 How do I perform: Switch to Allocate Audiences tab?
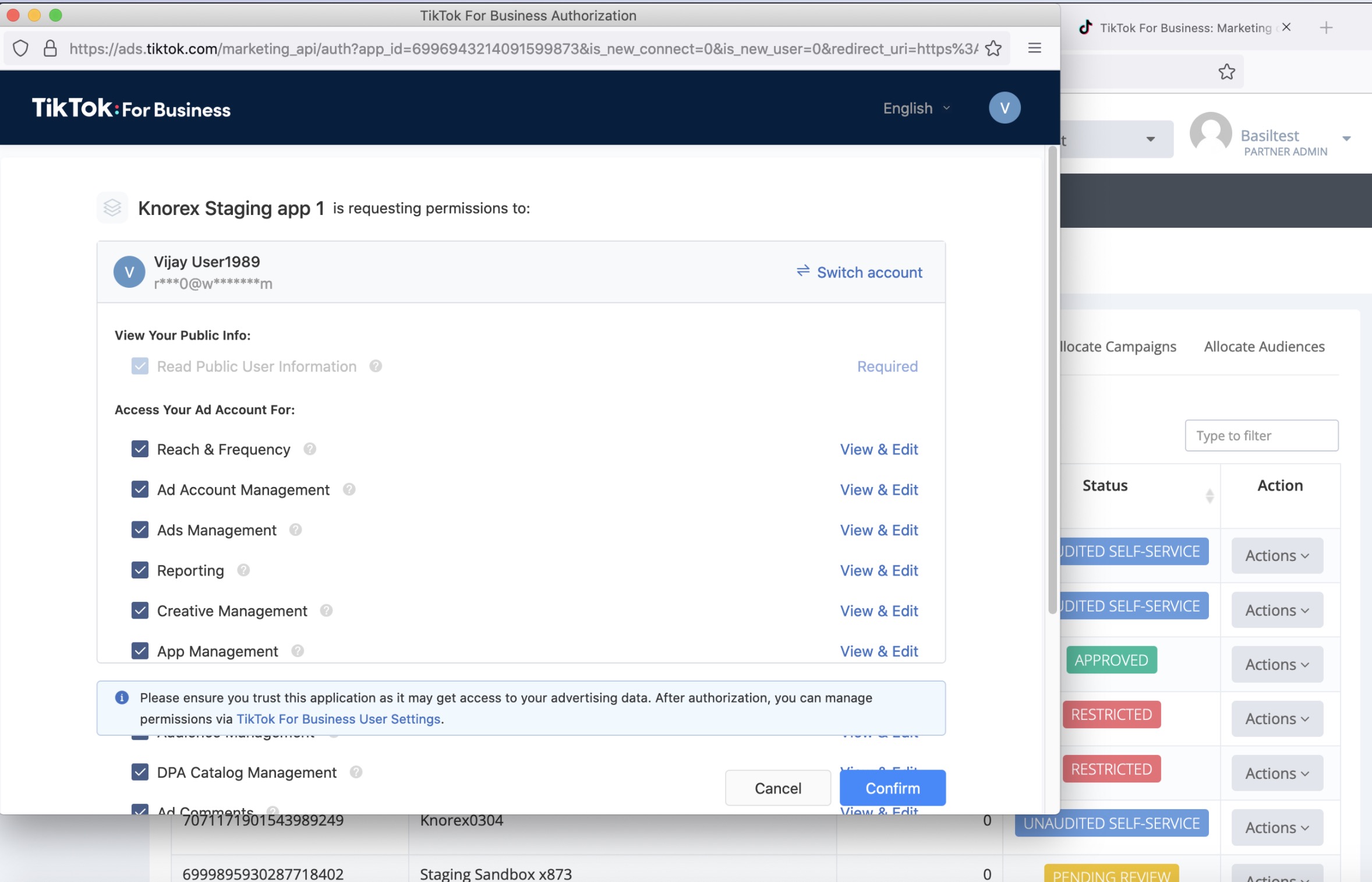(x=1264, y=347)
